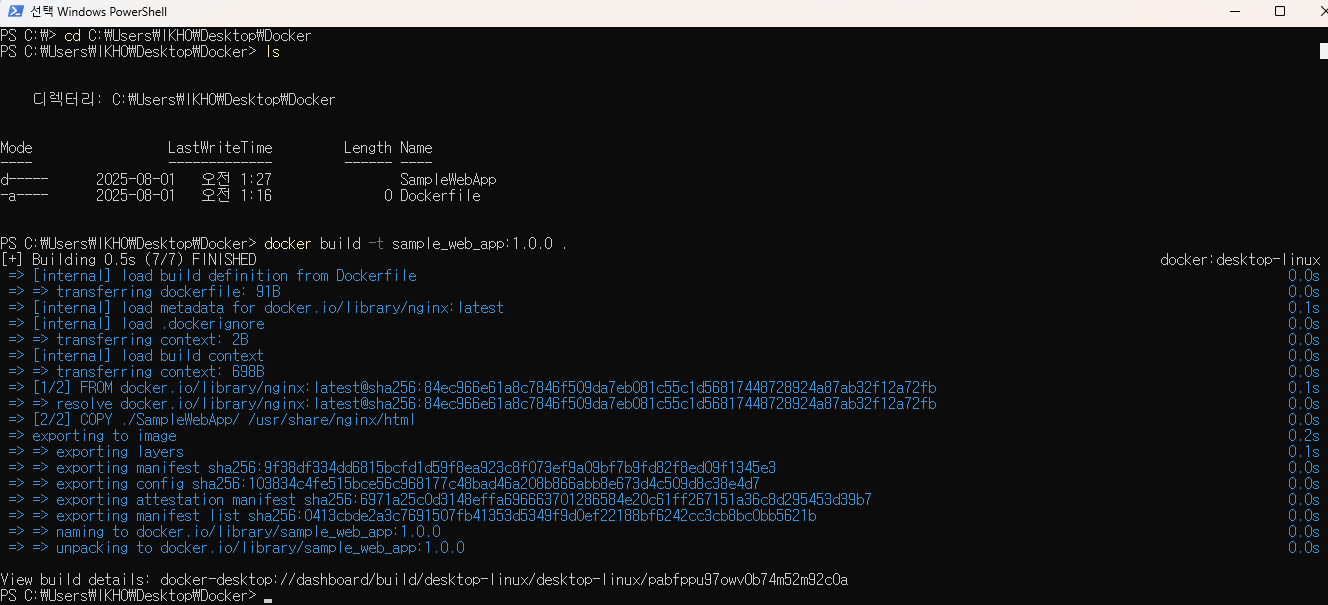This screenshot has width=1328, height=605.
Task: Click the 'exporting to image' output line
Action: pos(104,436)
